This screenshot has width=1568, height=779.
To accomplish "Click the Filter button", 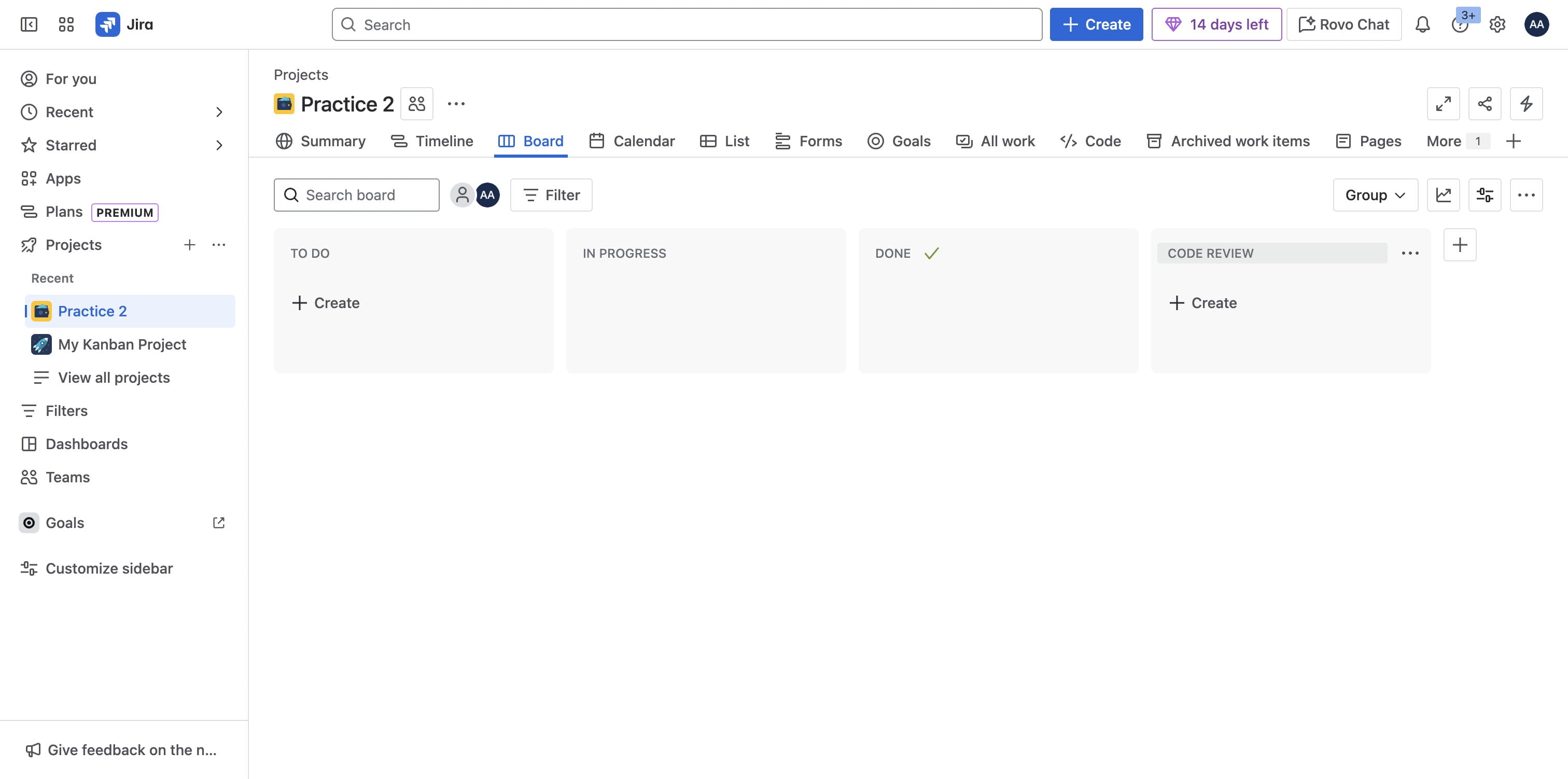I will pyautogui.click(x=551, y=195).
